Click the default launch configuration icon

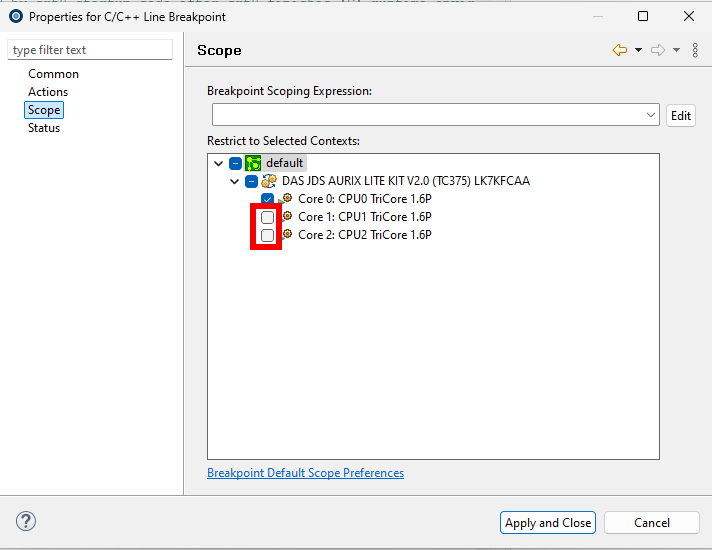253,163
